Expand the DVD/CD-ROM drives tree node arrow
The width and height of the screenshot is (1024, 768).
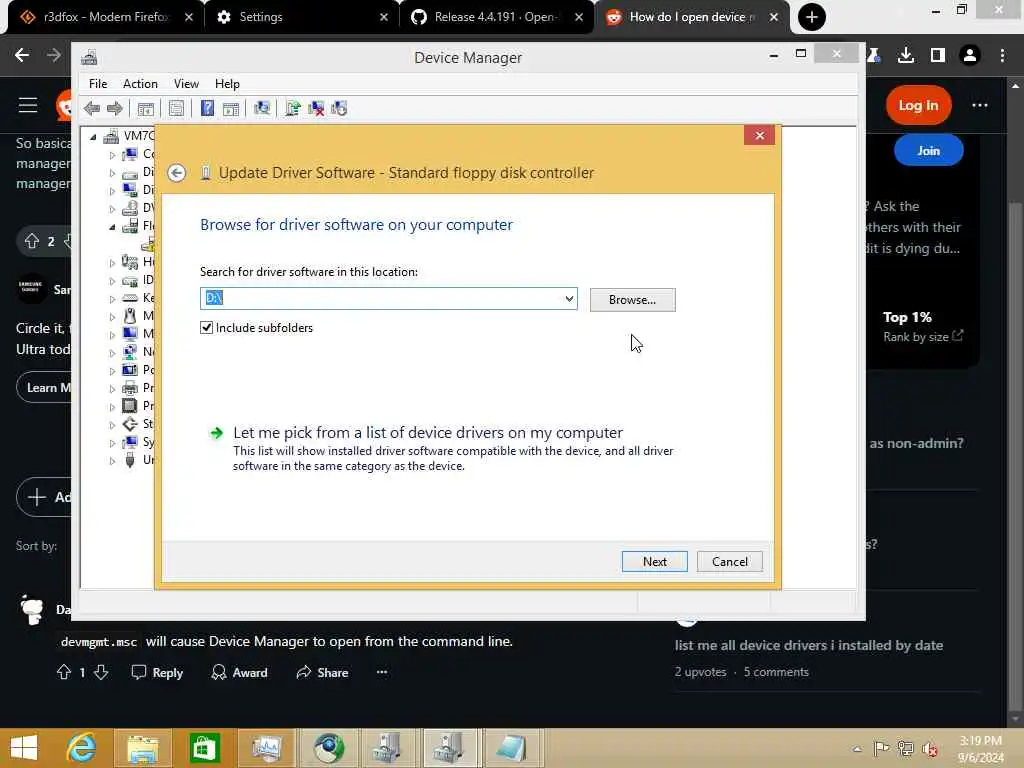(112, 209)
